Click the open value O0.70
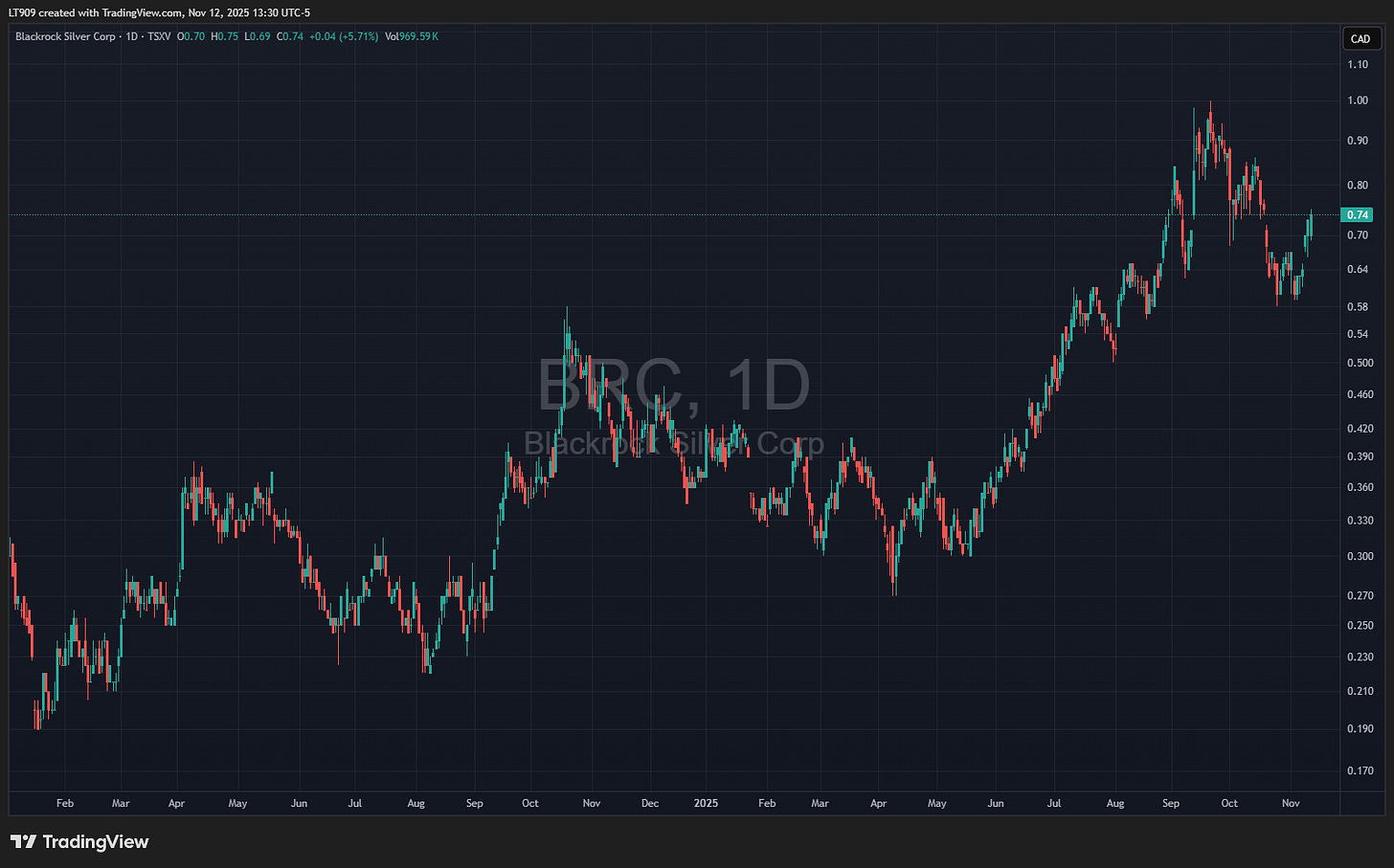Image resolution: width=1394 pixels, height=868 pixels. click(x=191, y=36)
